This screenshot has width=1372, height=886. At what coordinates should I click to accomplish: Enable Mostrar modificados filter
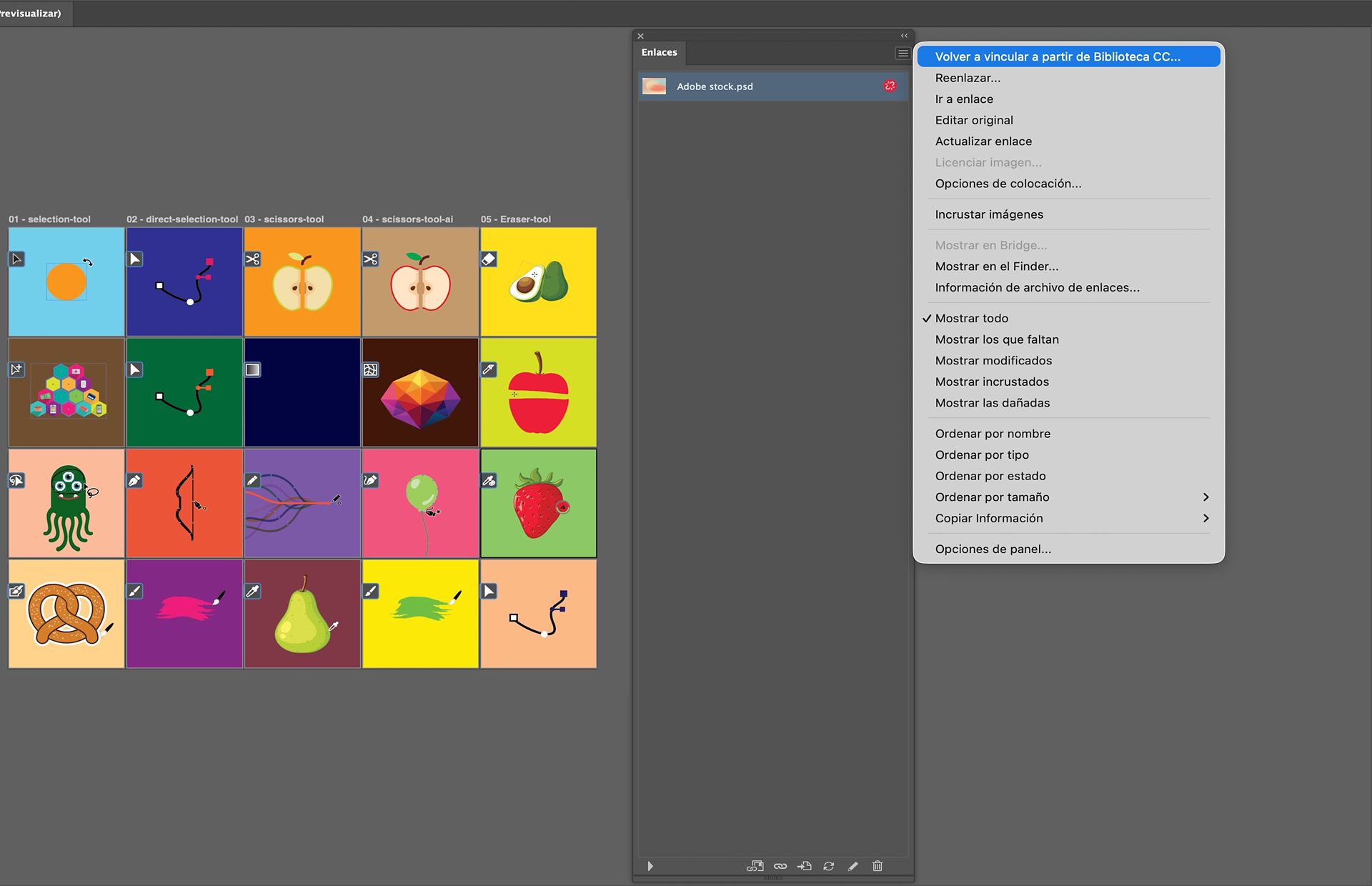[1068, 360]
